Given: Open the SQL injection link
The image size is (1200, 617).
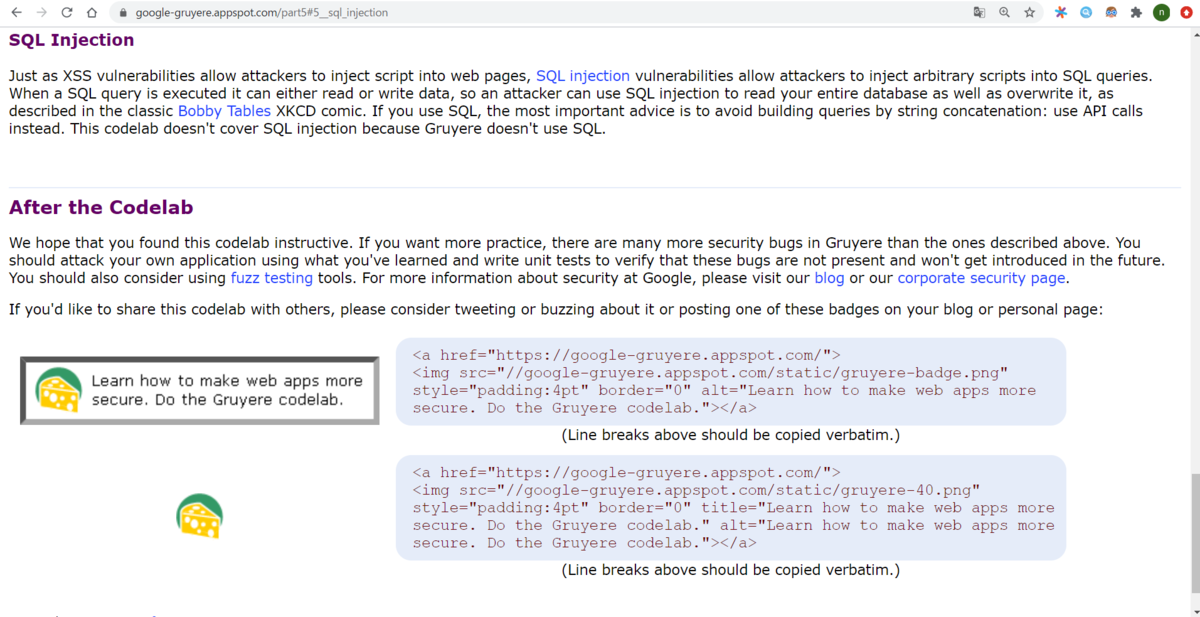Looking at the screenshot, I should [x=583, y=75].
